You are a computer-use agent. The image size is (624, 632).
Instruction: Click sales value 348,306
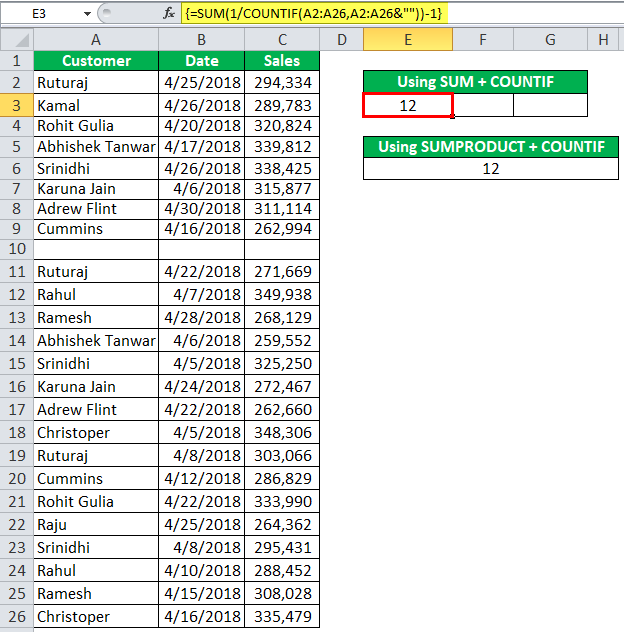[x=282, y=432]
